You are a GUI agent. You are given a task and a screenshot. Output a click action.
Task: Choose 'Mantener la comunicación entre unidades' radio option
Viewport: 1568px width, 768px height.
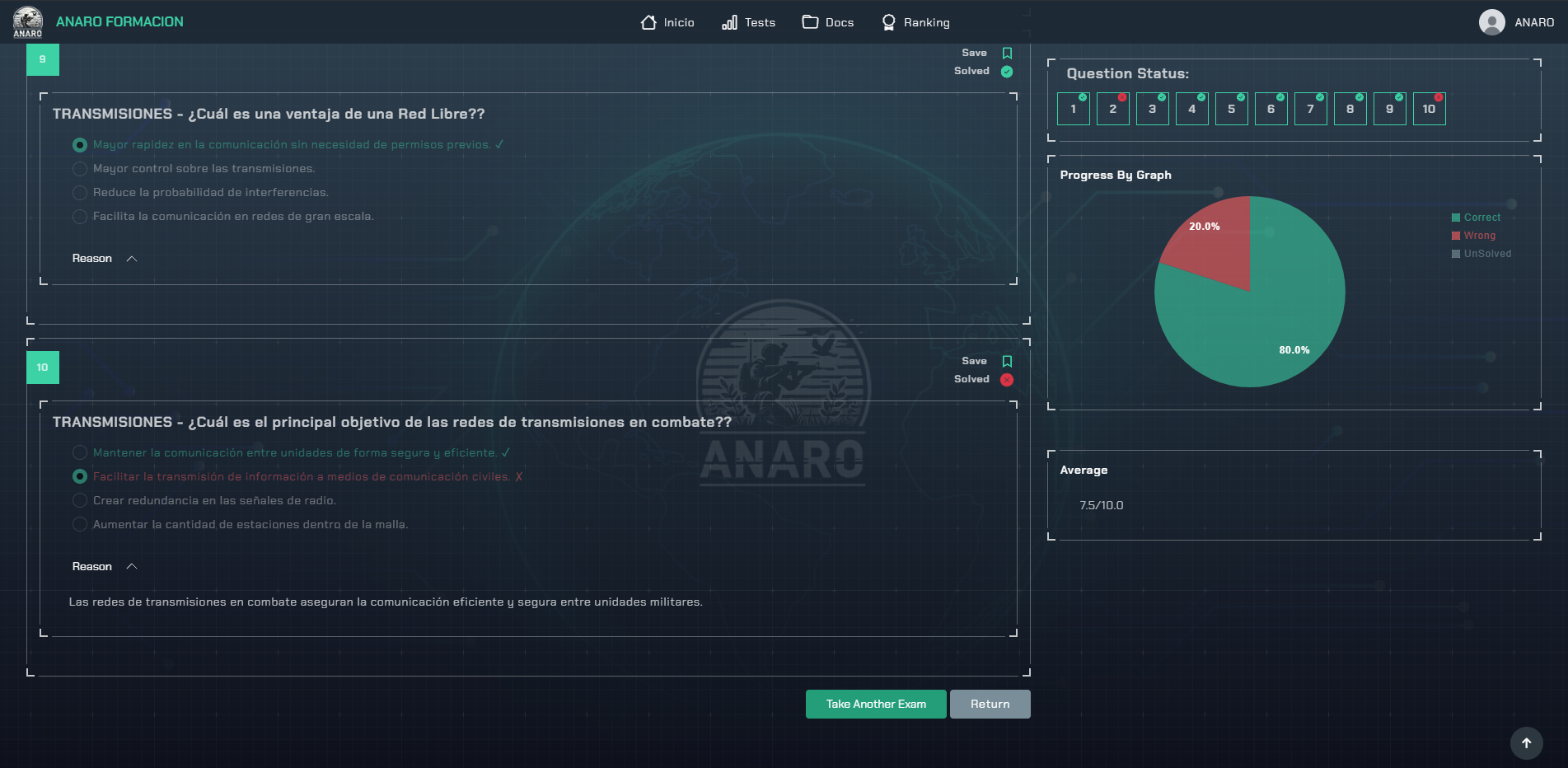coord(80,453)
